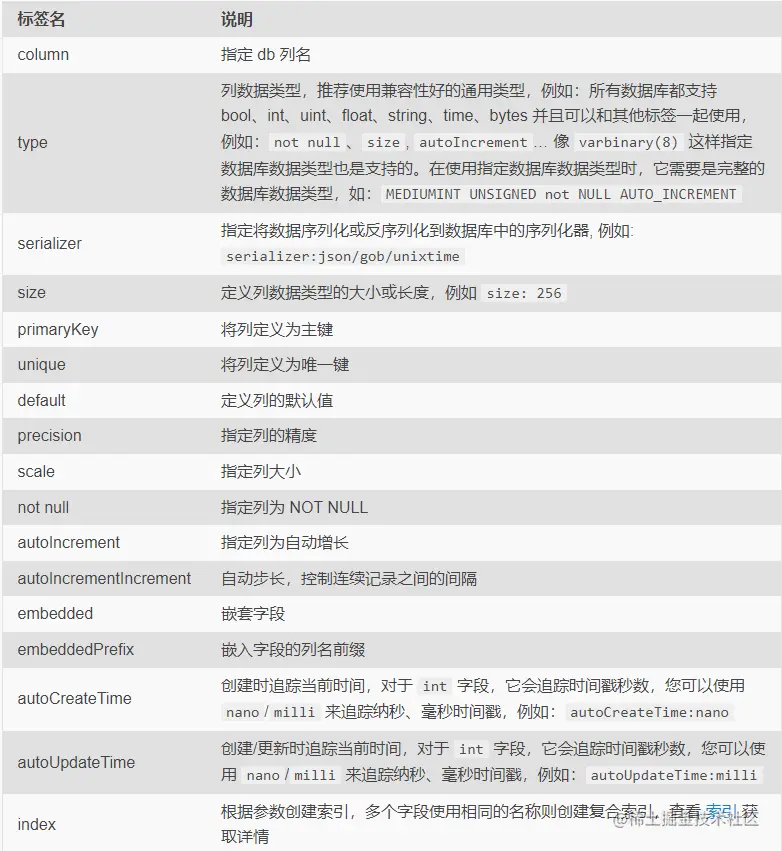Click the primaryKey tag name cell
Image resolution: width=782 pixels, height=851 pixels.
(58, 329)
